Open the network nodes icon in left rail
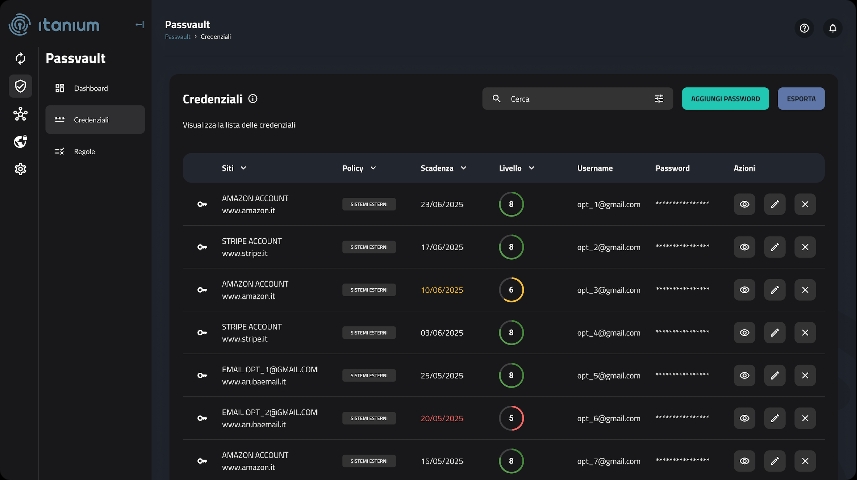The image size is (857, 480). tap(20, 114)
